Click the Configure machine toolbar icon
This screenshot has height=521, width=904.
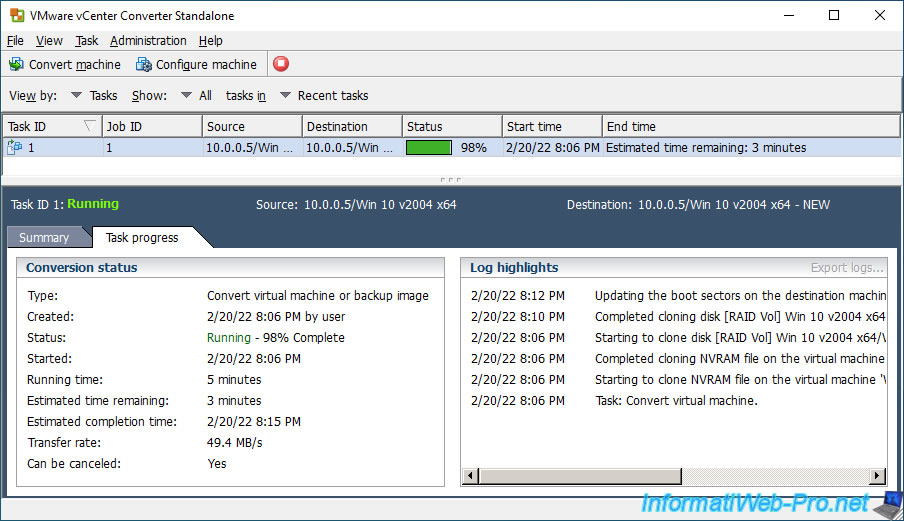click(144, 65)
